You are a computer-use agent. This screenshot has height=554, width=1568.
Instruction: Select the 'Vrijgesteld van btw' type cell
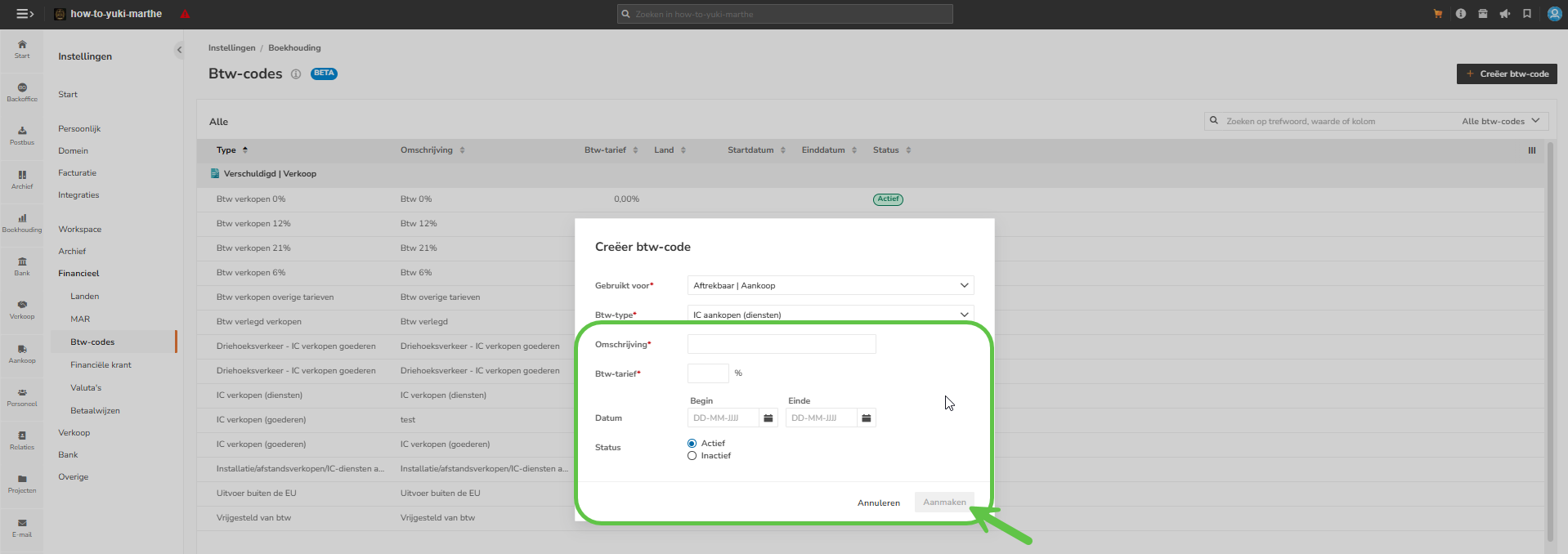pyautogui.click(x=253, y=518)
